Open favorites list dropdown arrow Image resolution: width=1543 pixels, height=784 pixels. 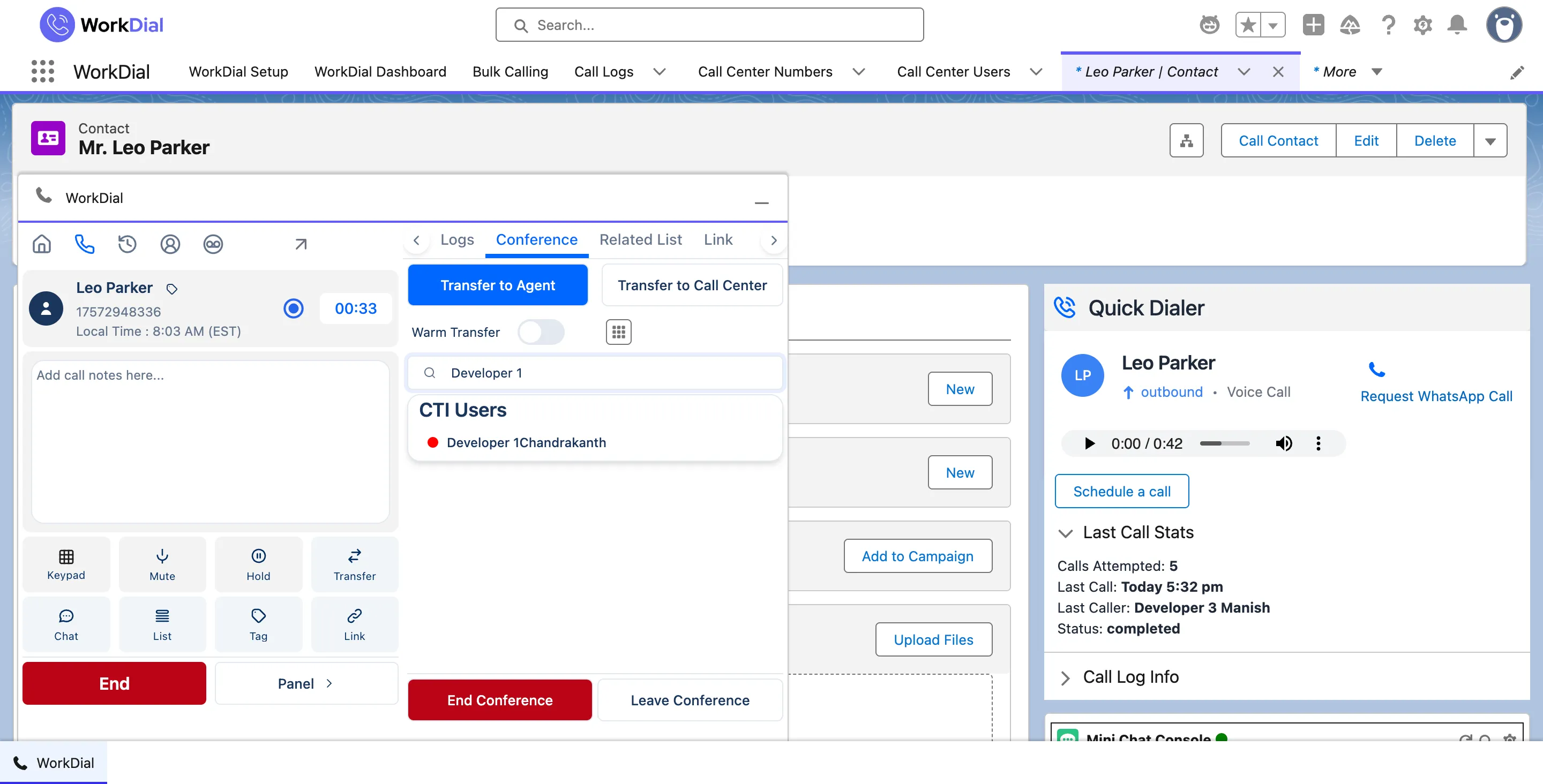1273,25
